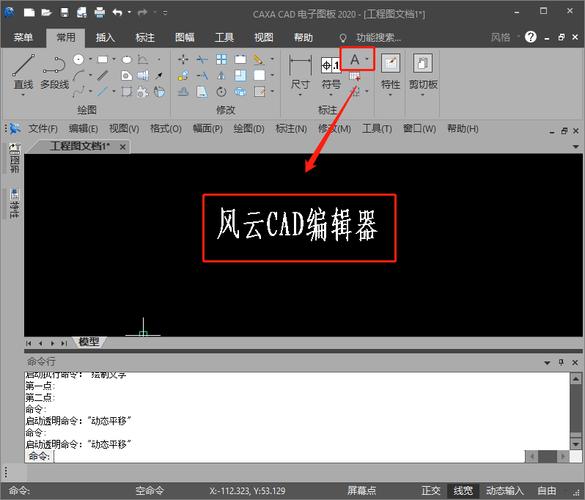This screenshot has width=585, height=500.
Task: Click the print icon in quick access bar
Action: [x=100, y=13]
